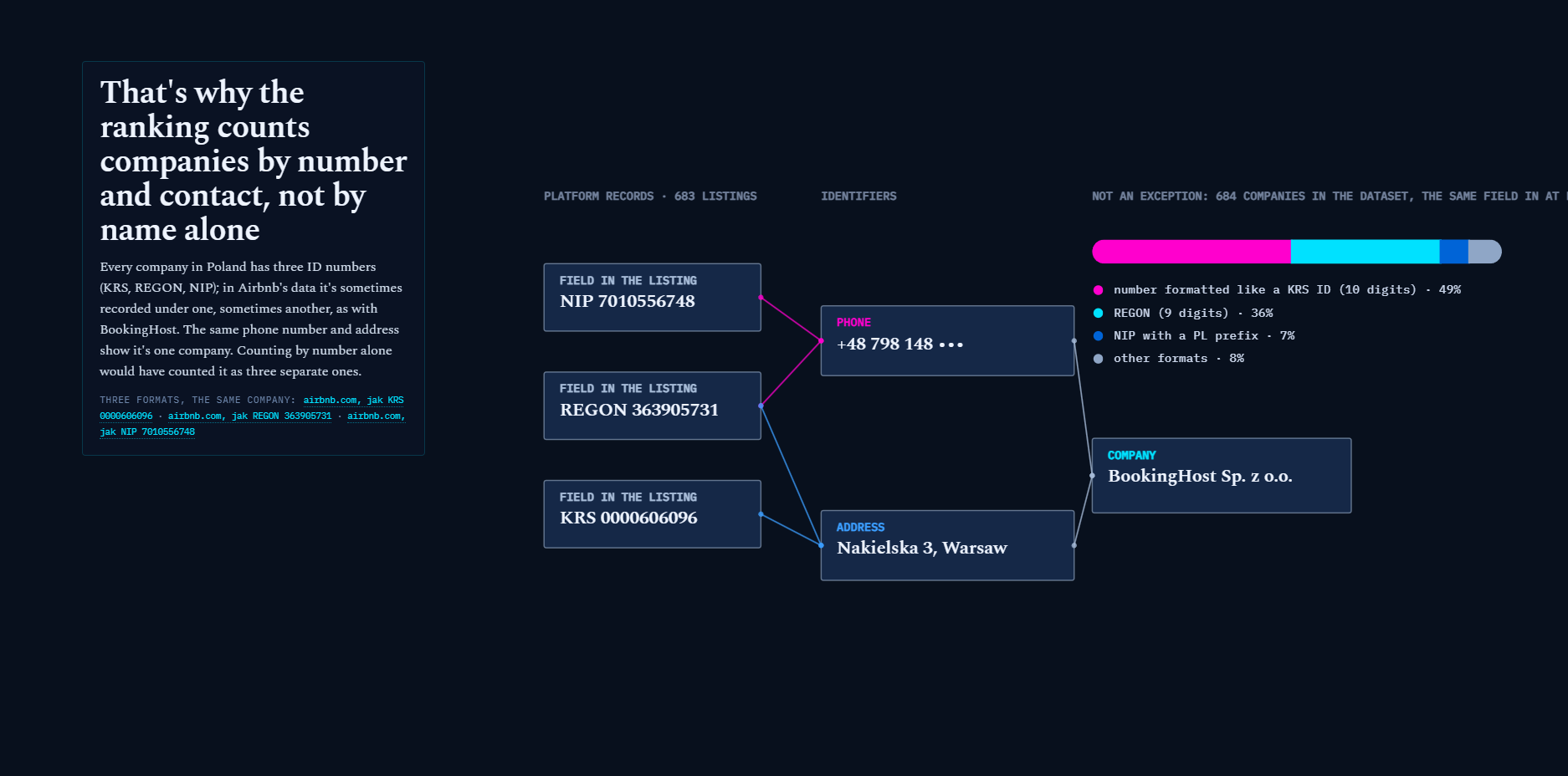This screenshot has height=776, width=1568.
Task: Click legend text 'REGON (9 digits) · 36%'
Action: (1193, 313)
